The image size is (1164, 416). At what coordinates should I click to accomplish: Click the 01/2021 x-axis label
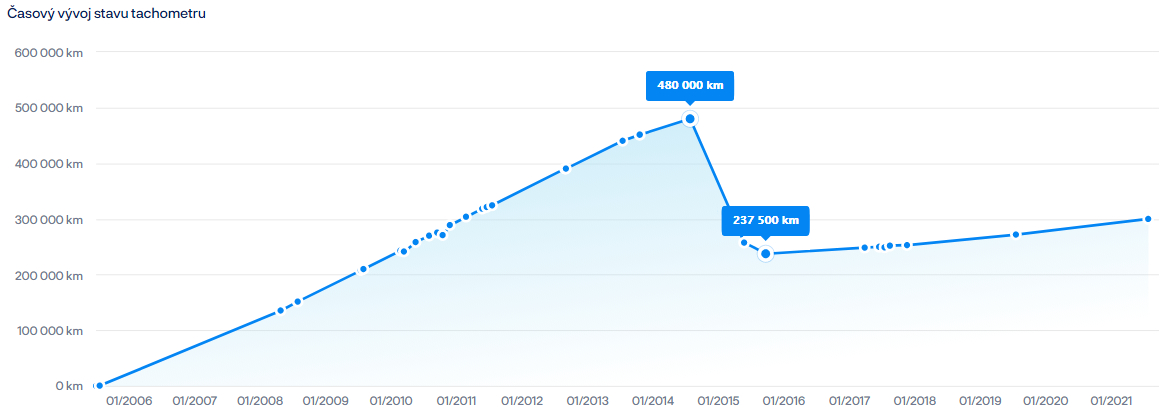1111,401
